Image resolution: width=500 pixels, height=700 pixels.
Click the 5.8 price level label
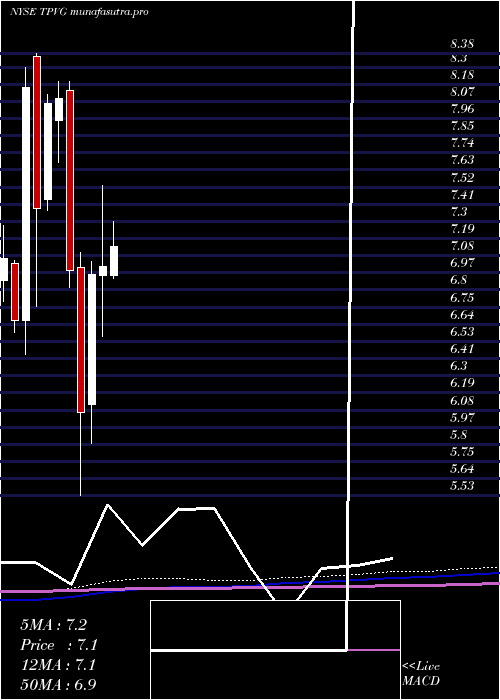point(458,434)
